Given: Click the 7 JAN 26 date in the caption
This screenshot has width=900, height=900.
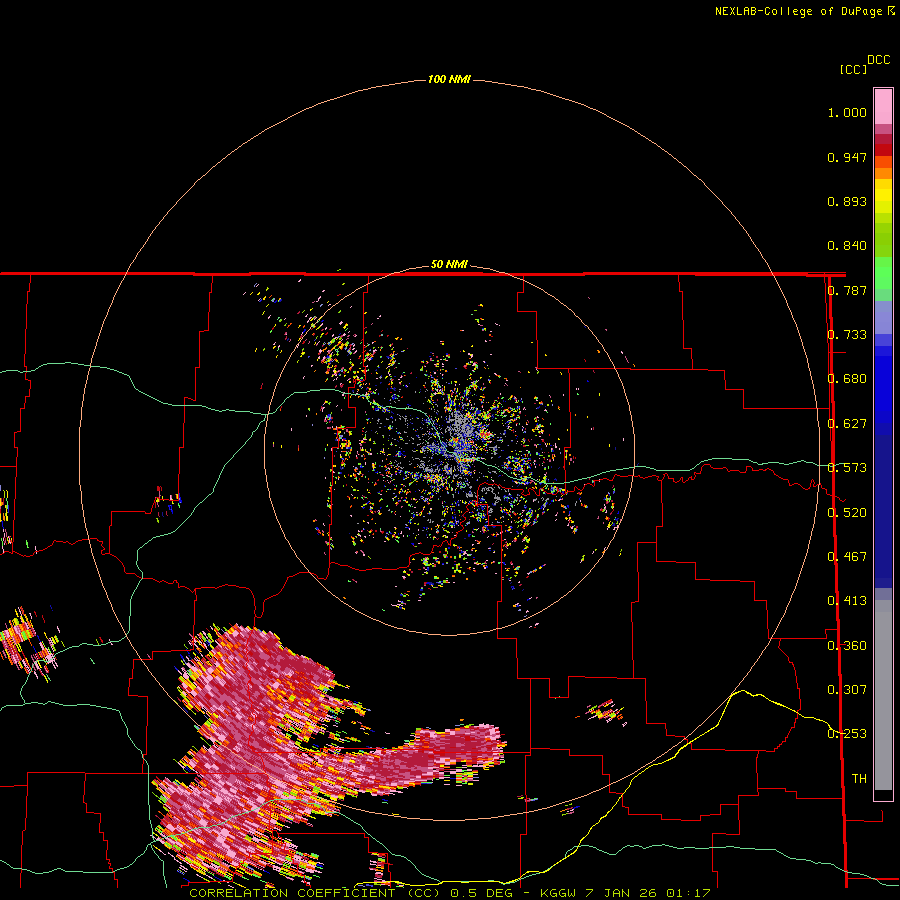Looking at the screenshot, I should 622,893.
